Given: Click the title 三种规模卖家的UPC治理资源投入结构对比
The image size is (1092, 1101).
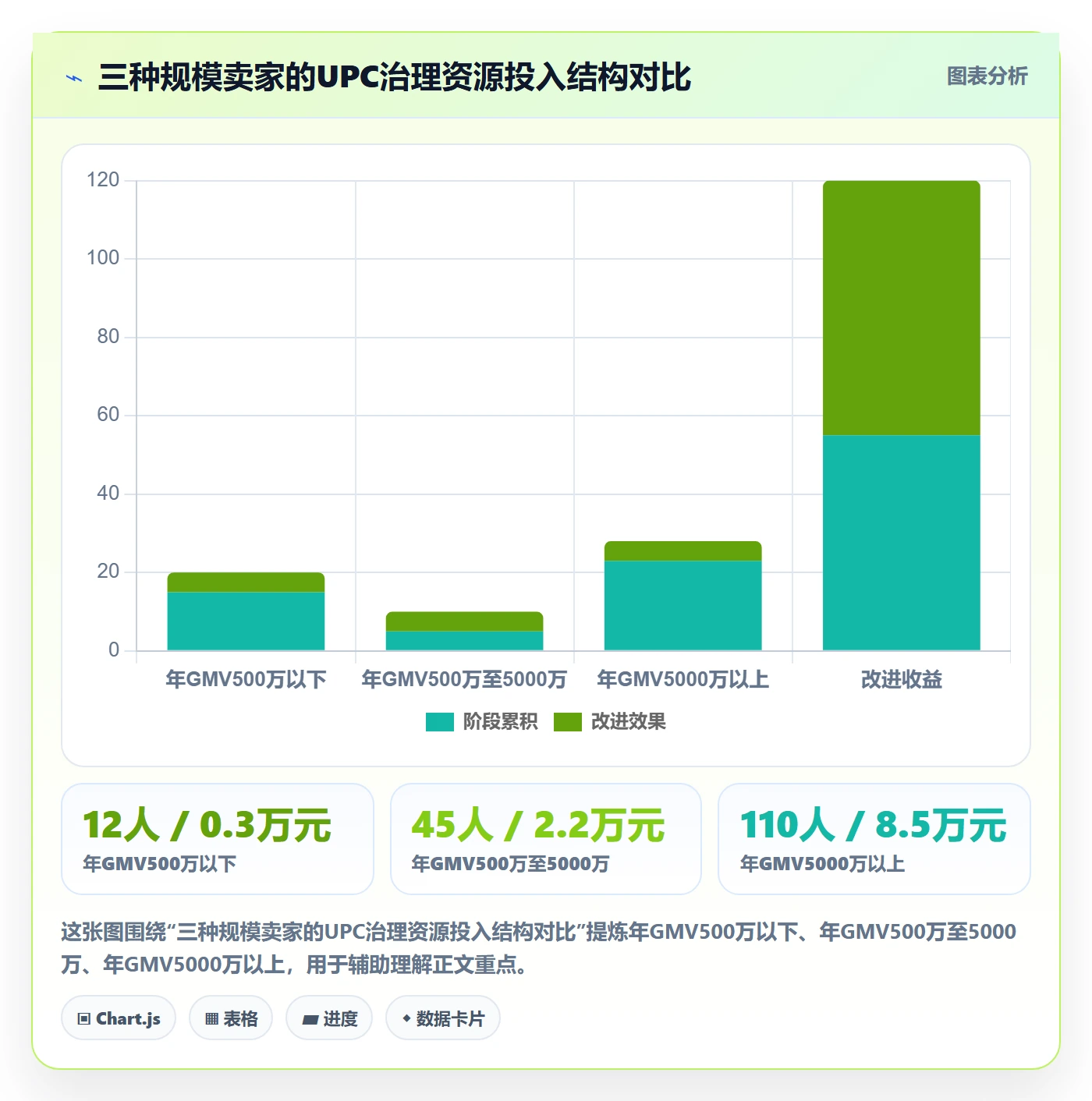Looking at the screenshot, I should tap(395, 77).
